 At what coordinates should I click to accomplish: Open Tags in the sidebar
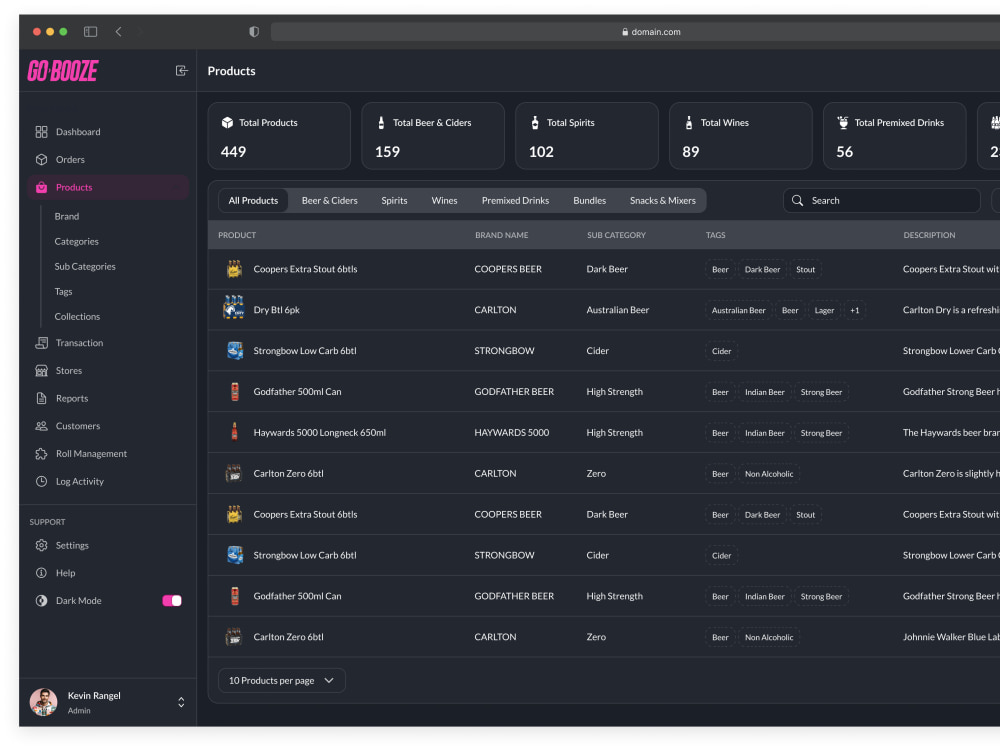point(63,291)
